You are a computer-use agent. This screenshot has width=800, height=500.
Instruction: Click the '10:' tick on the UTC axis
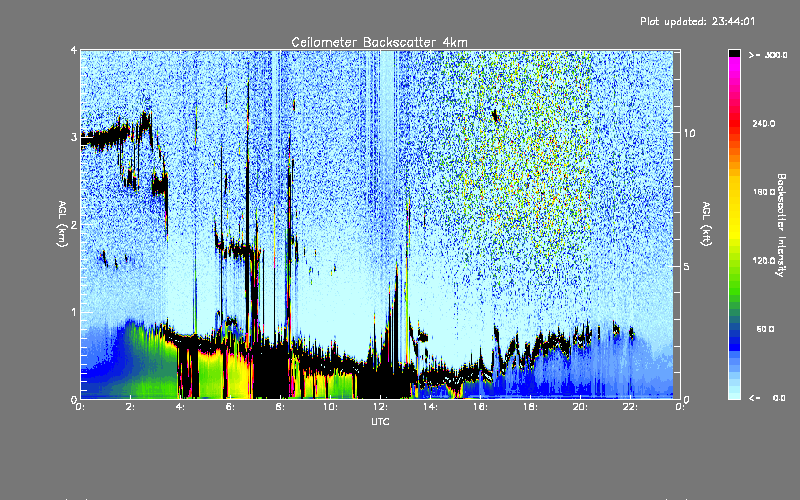click(330, 407)
